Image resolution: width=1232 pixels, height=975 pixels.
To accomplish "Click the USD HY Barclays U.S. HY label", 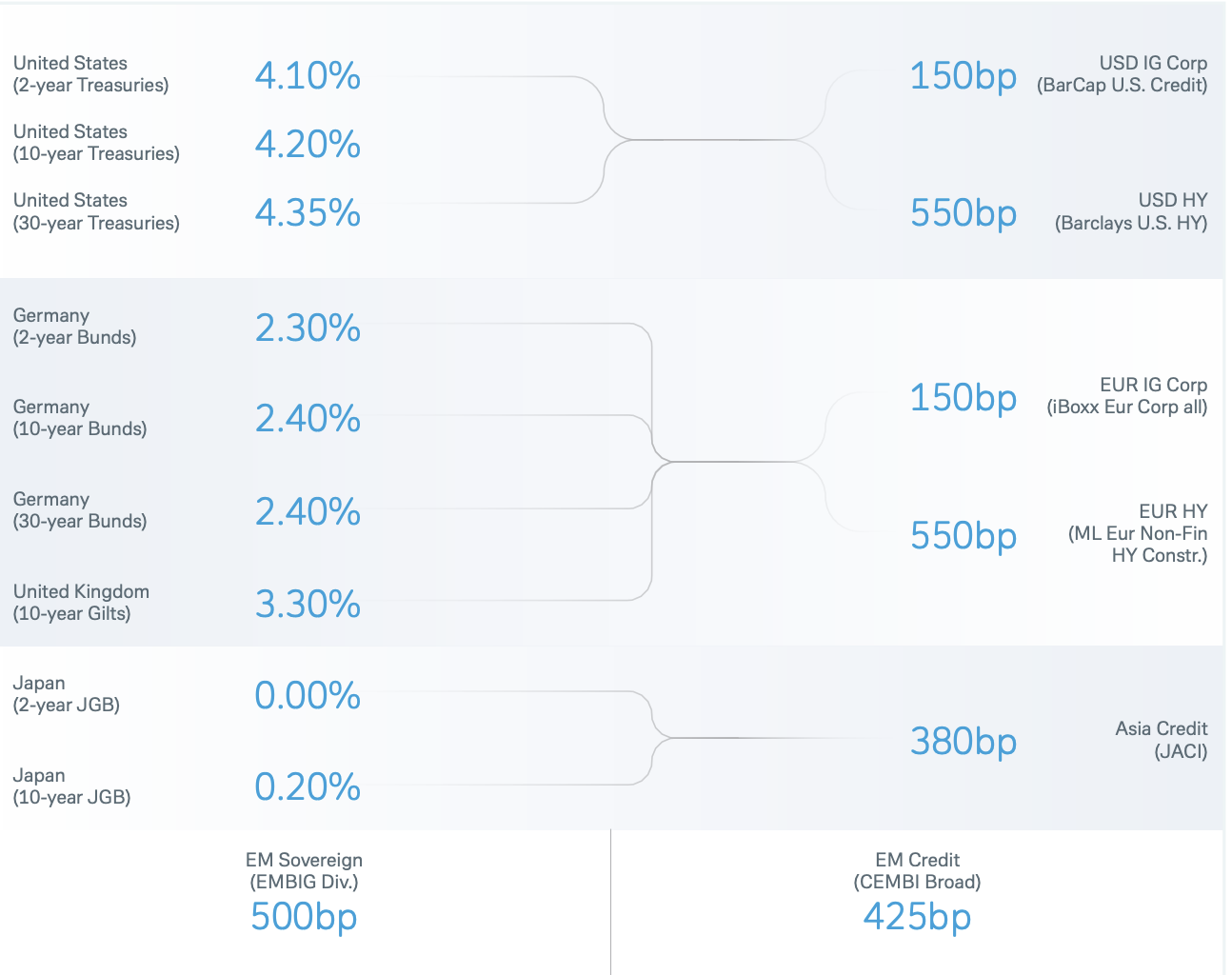I will (1131, 211).
